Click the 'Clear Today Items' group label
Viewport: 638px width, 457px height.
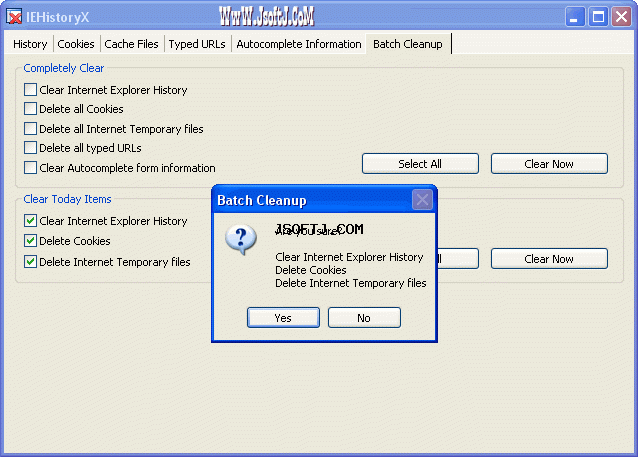[x=68, y=199]
